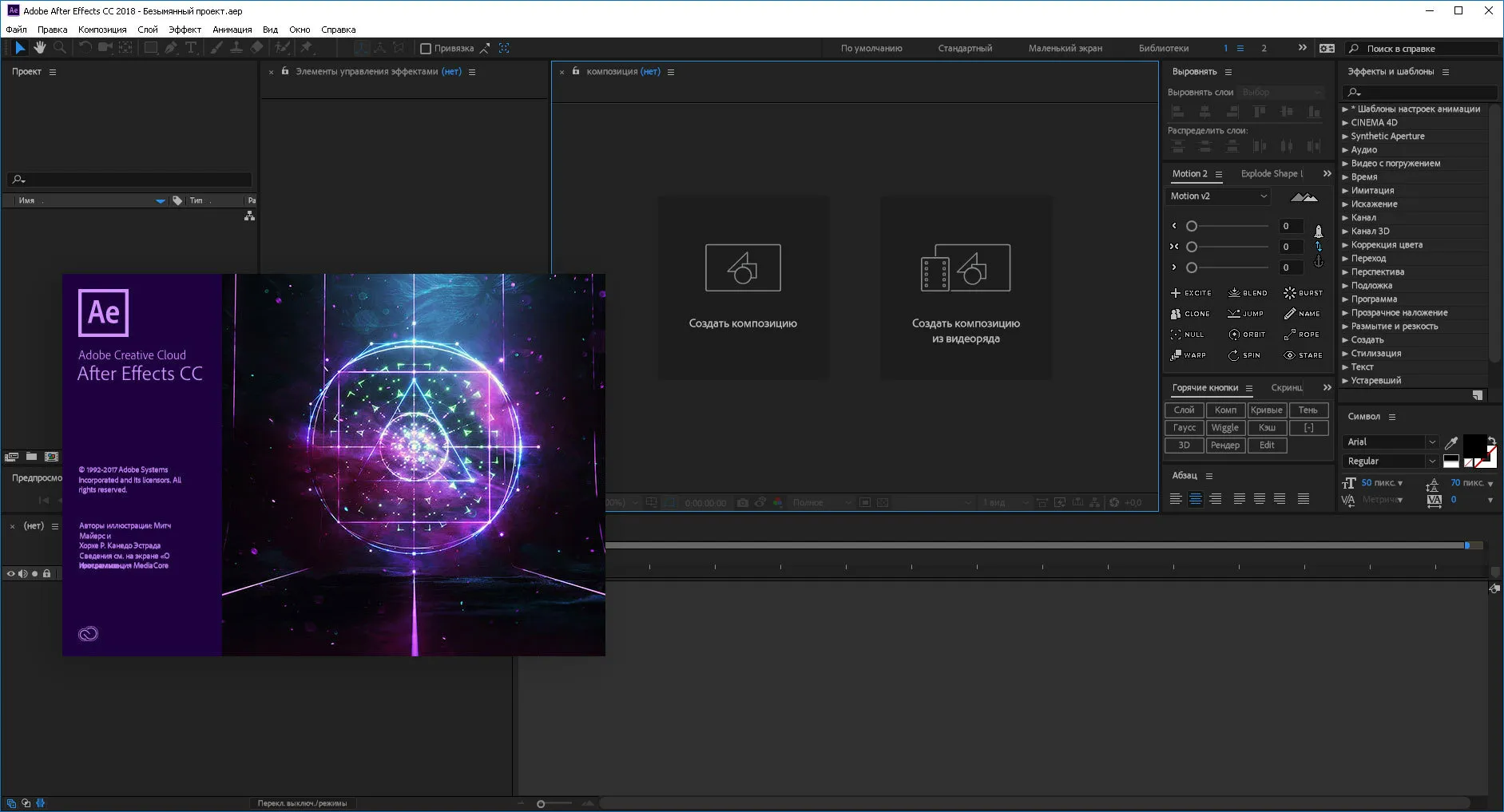1504x812 pixels.
Task: Enable the Привязка snapping checkbox
Action: [426, 49]
